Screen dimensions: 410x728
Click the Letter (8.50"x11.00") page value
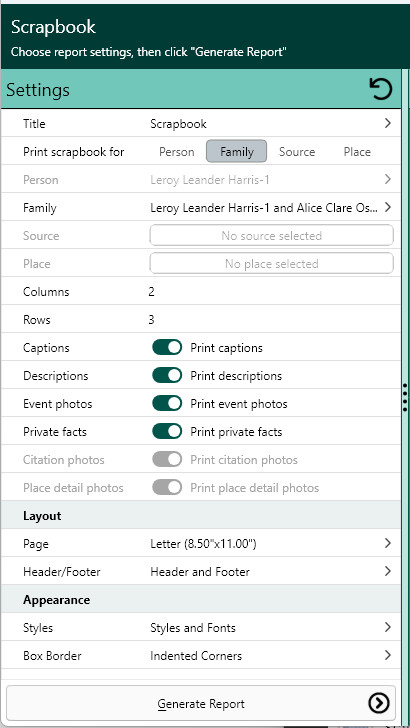click(x=203, y=544)
